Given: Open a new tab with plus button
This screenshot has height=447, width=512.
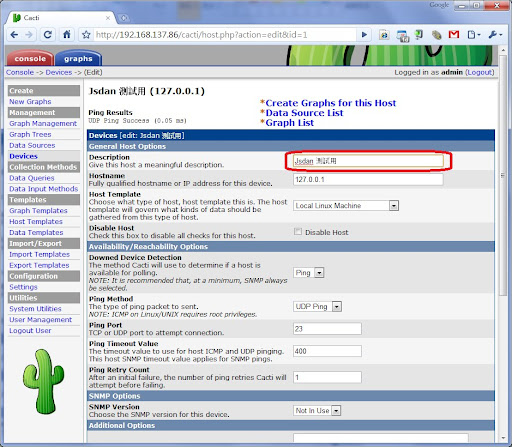Looking at the screenshot, I should pyautogui.click(x=123, y=18).
